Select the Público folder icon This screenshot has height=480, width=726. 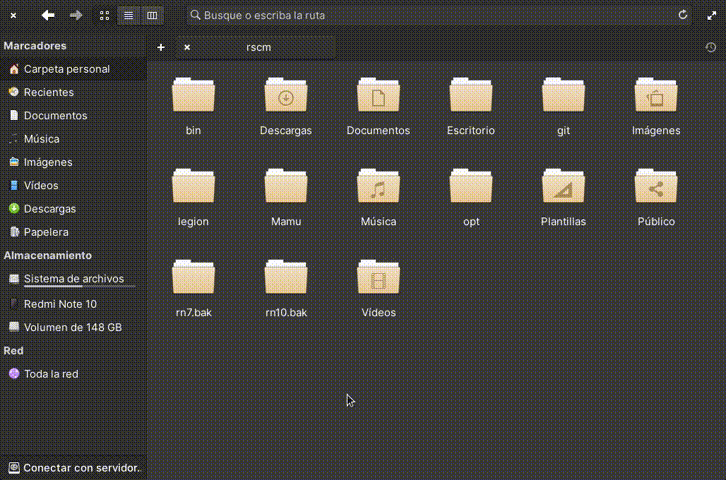(x=656, y=186)
